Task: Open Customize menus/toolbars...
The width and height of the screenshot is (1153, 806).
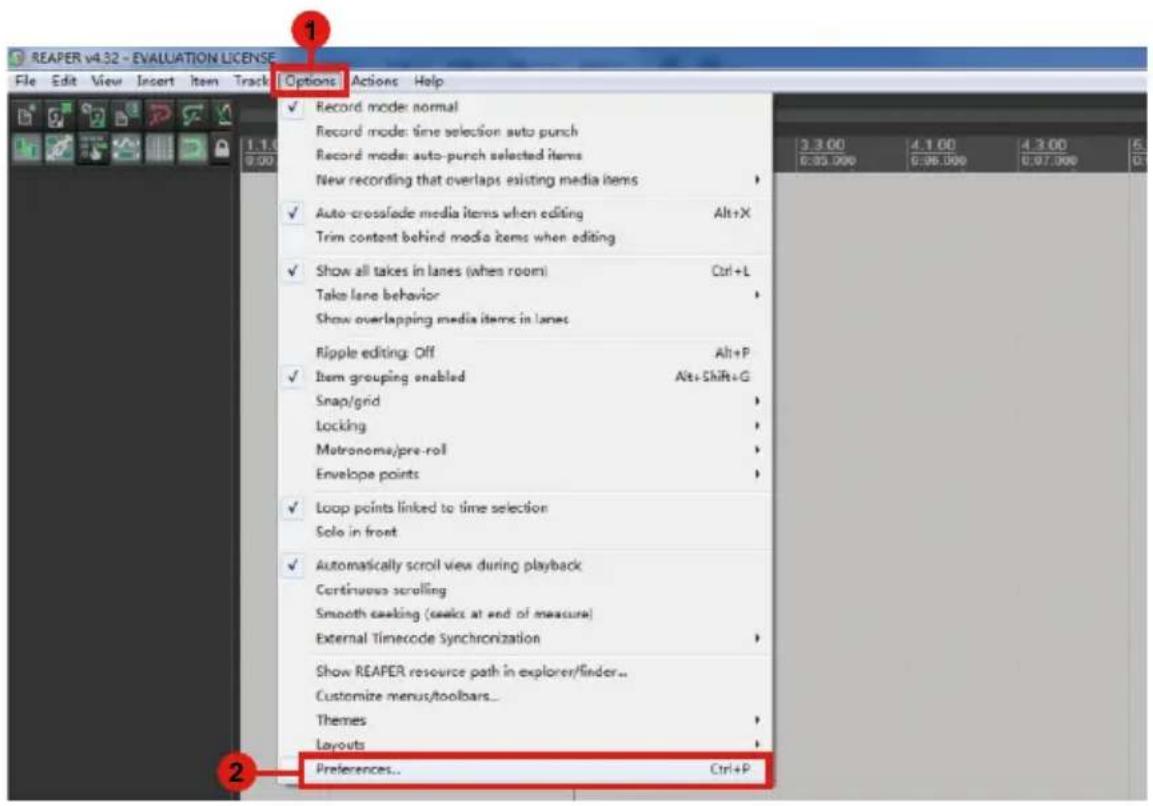Action: tap(525, 696)
